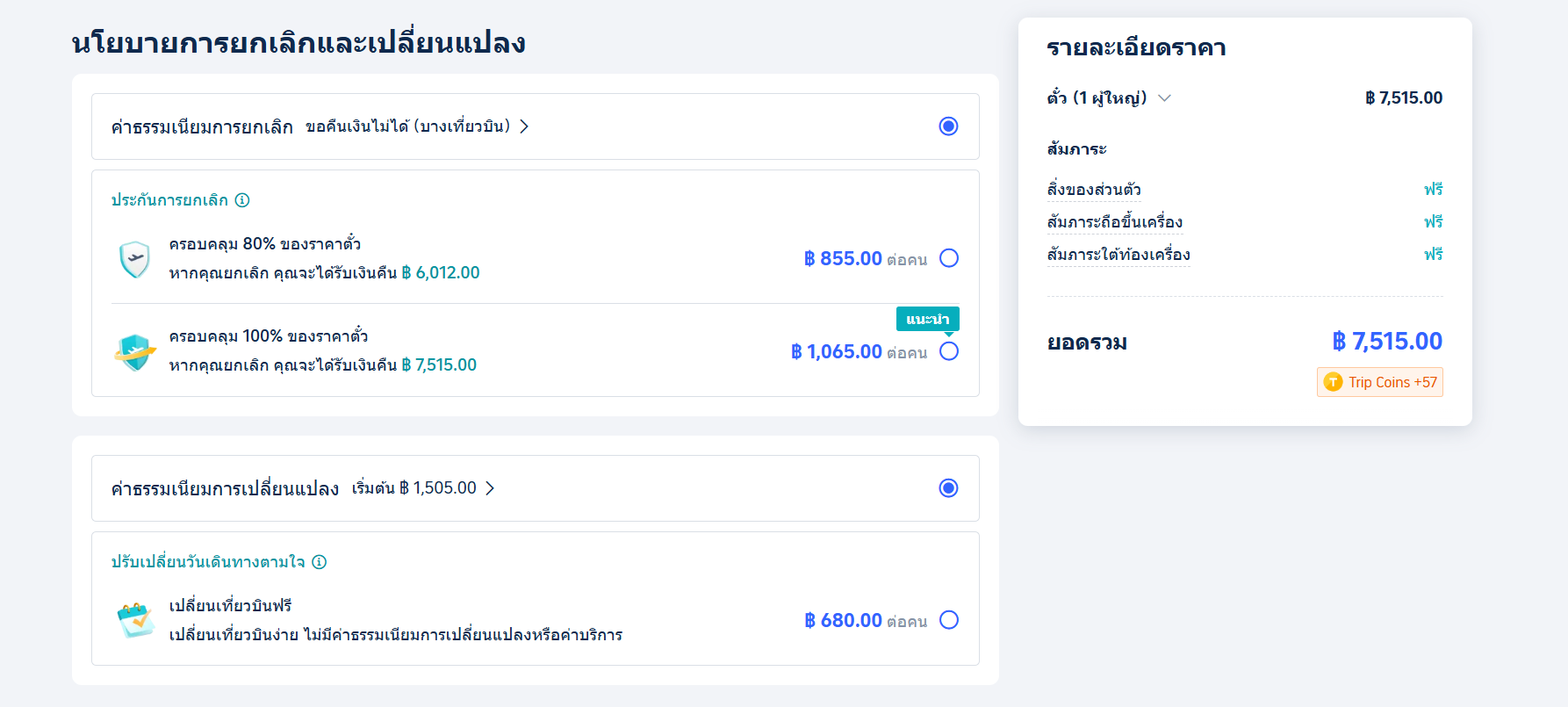Click ยอดรวม label
The height and width of the screenshot is (707, 1568).
(x=1087, y=343)
